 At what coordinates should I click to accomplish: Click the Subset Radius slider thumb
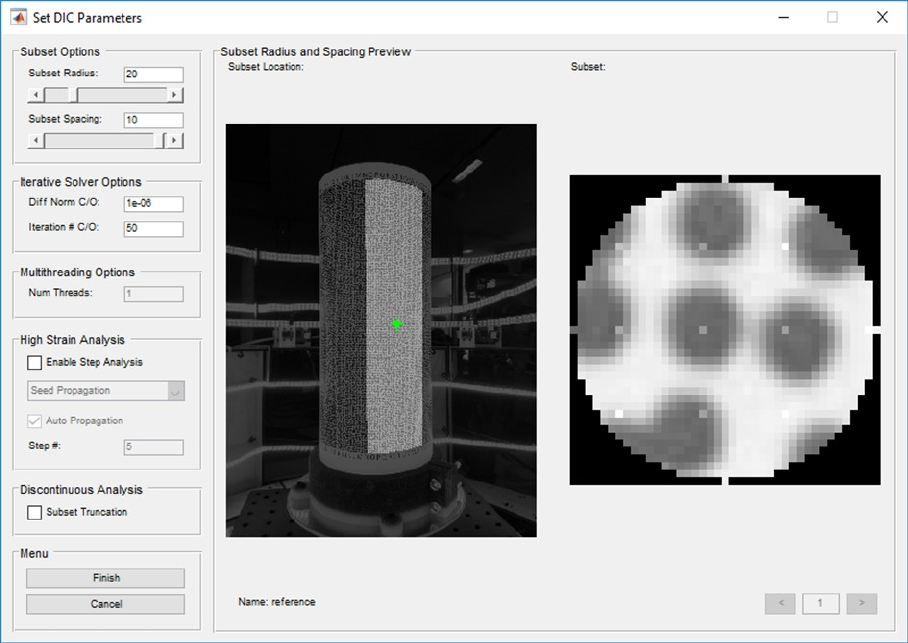(72, 95)
